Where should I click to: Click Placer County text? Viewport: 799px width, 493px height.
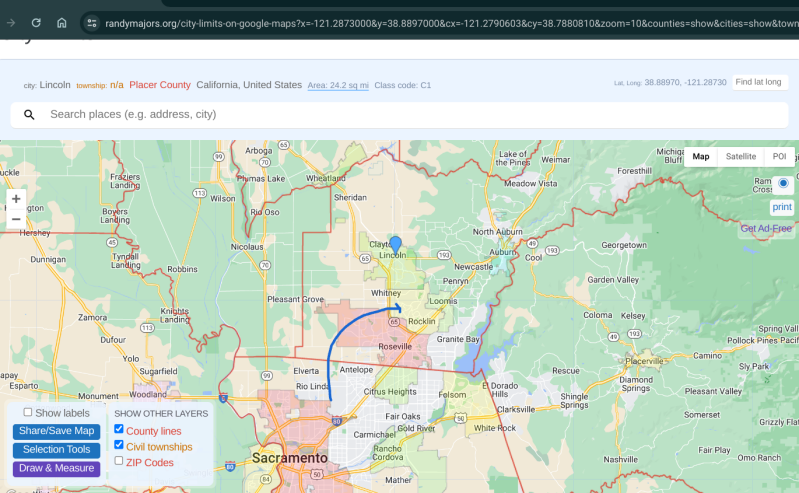(160, 85)
